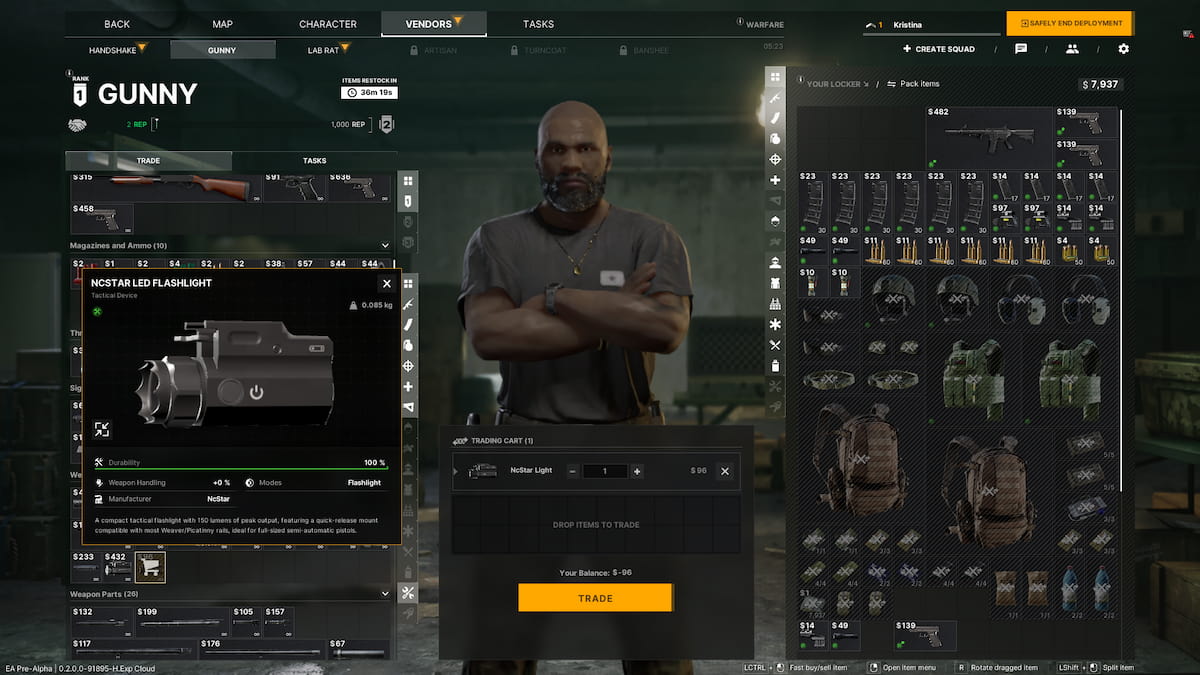
Task: Open Gunny's Tasks tab
Action: [x=314, y=161]
